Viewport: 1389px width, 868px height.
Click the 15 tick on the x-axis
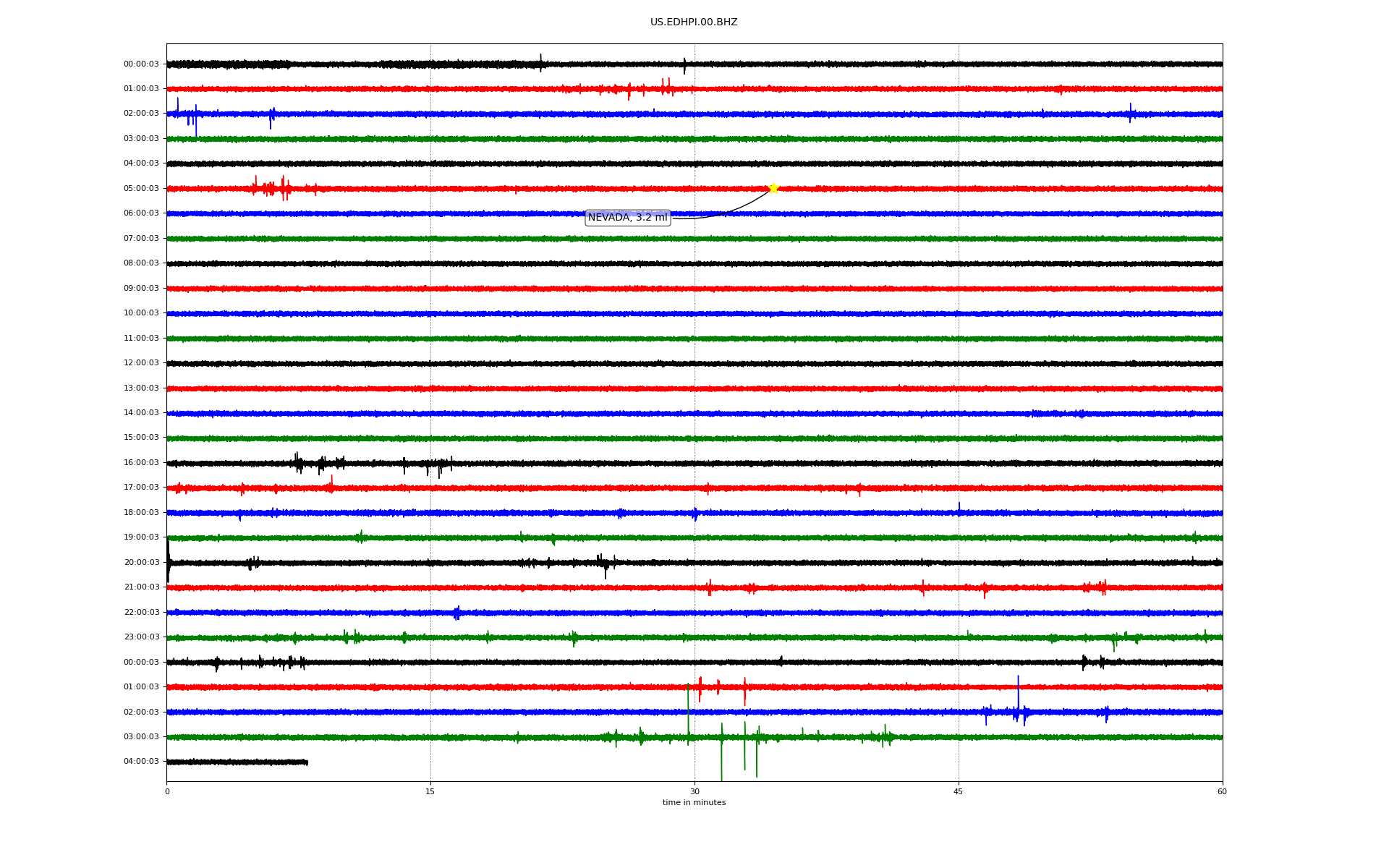pyautogui.click(x=430, y=791)
